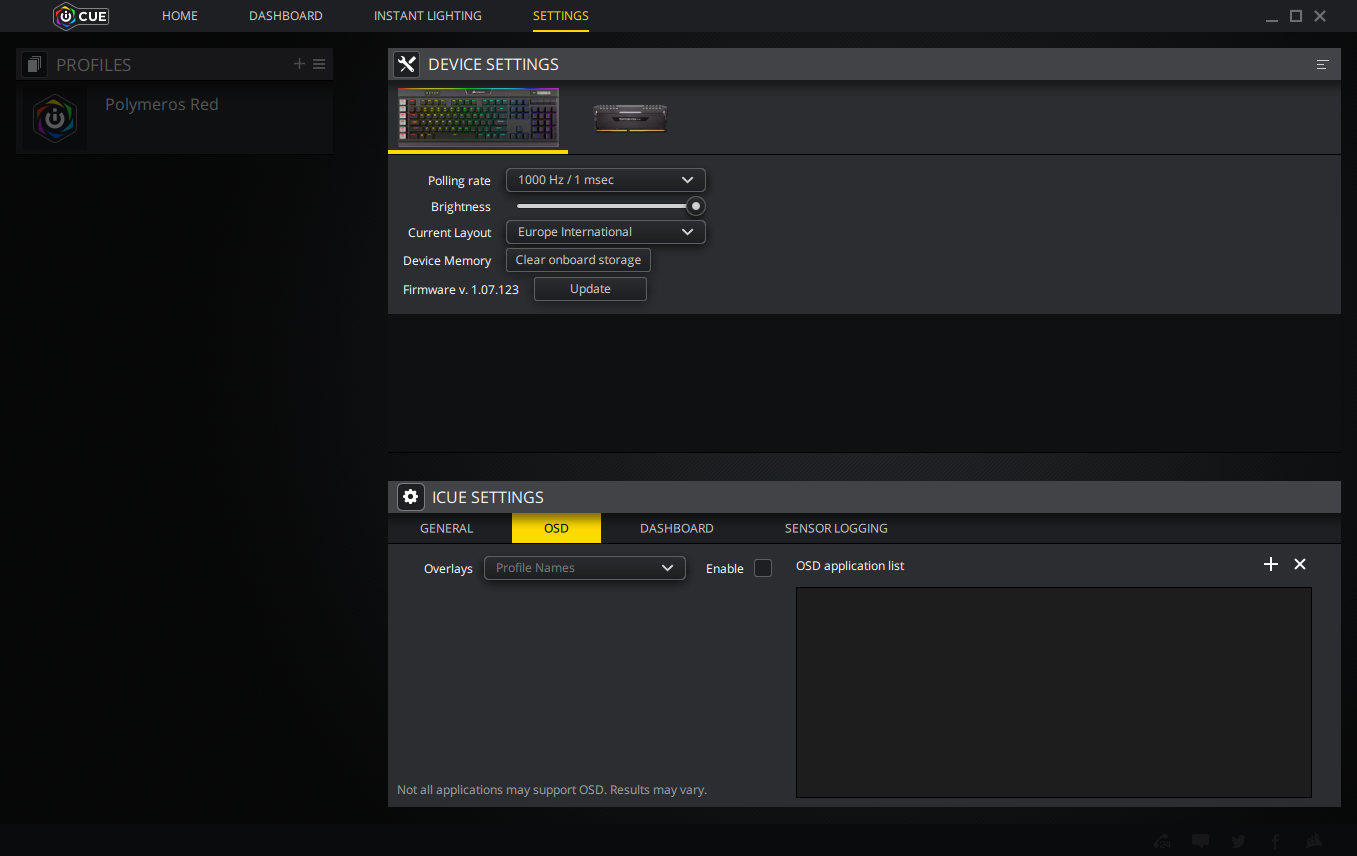Screen dimensions: 1357x856
Task: Open the Home section
Action: coord(180,16)
